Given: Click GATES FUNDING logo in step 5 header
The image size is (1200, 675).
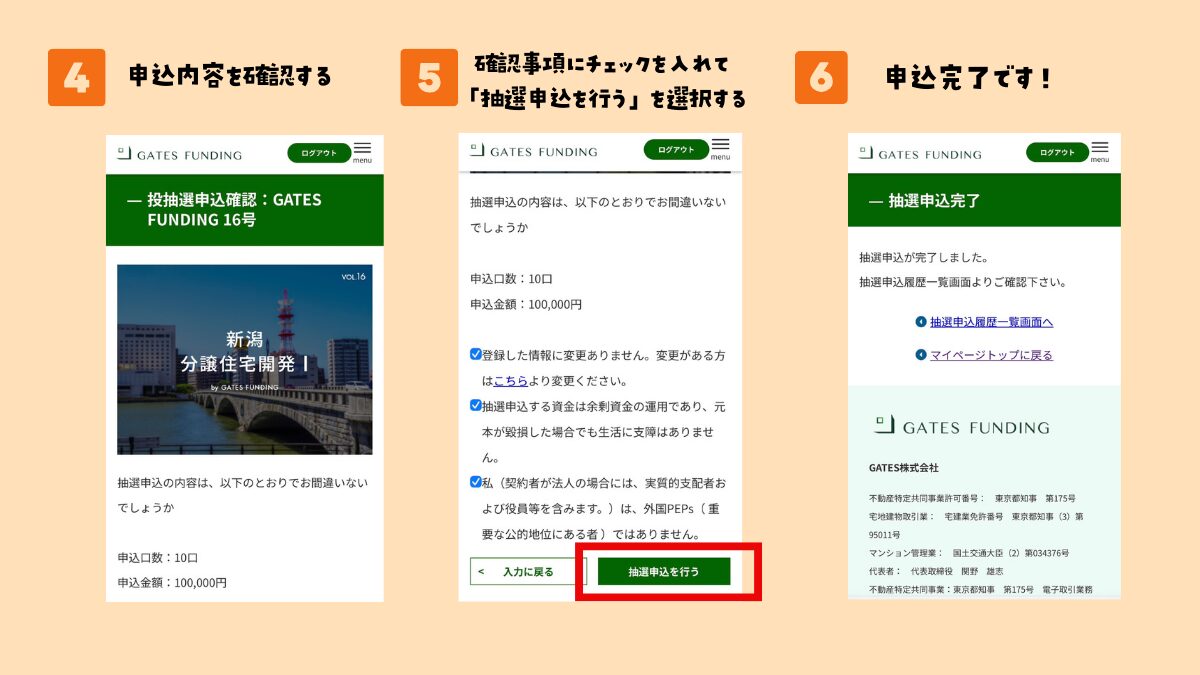Looking at the screenshot, I should pyautogui.click(x=534, y=151).
